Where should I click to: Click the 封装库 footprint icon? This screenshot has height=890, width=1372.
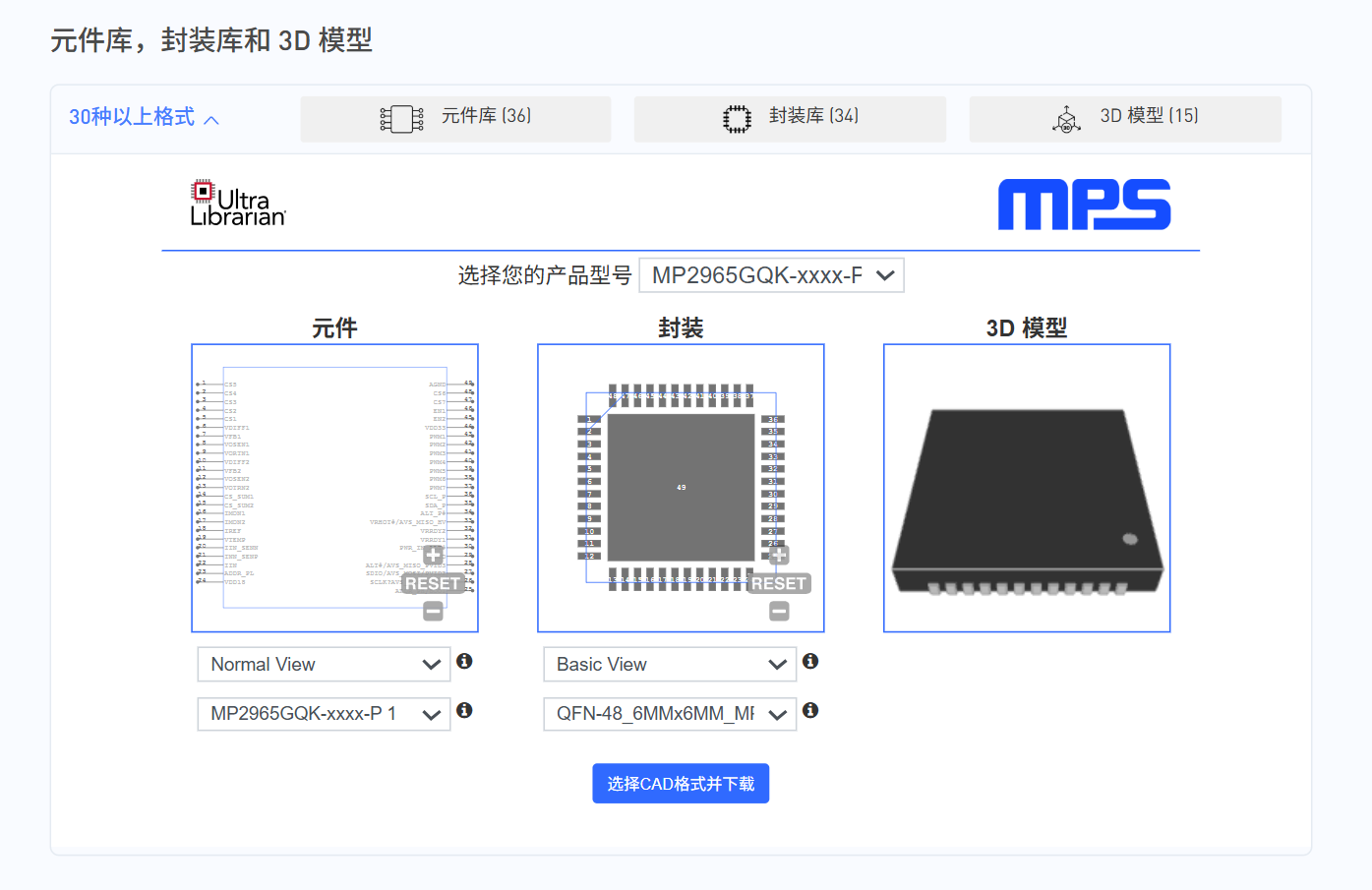coord(737,119)
